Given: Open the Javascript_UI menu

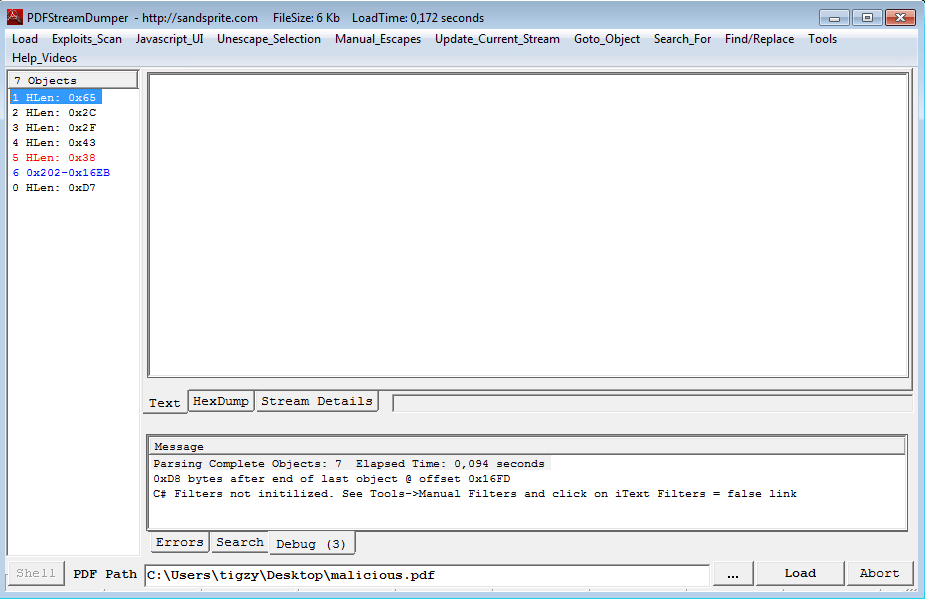Looking at the screenshot, I should coord(169,39).
